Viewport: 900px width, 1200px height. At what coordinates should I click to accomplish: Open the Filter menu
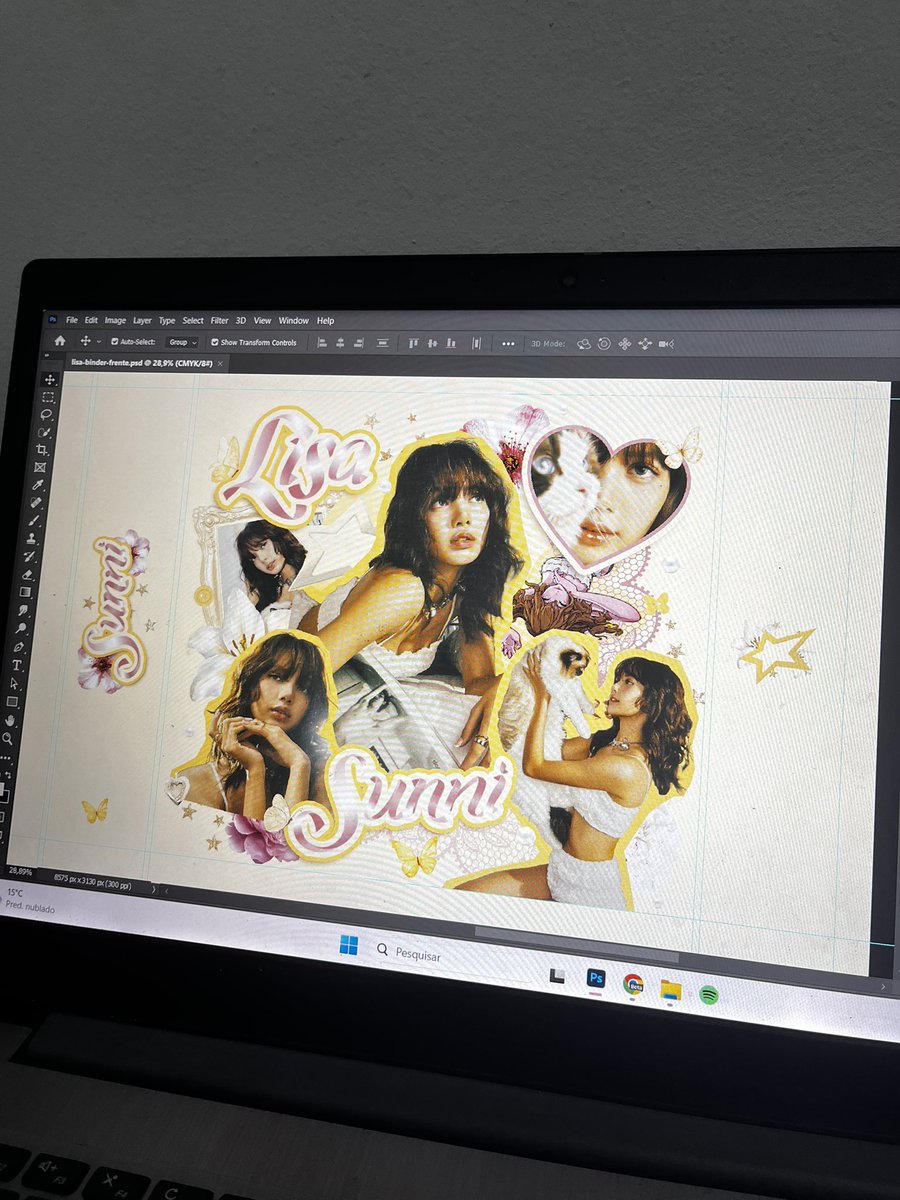click(220, 321)
